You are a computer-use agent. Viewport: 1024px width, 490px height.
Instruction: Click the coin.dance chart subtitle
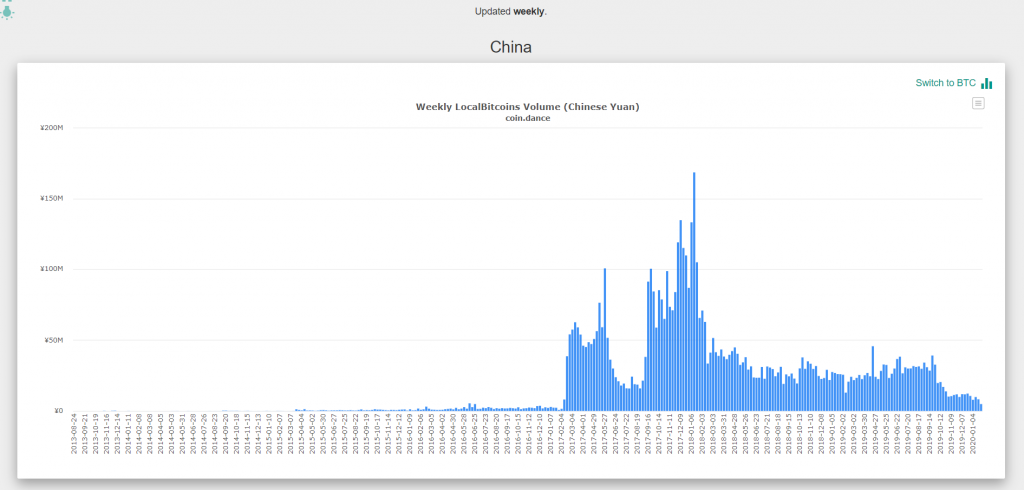(527, 119)
